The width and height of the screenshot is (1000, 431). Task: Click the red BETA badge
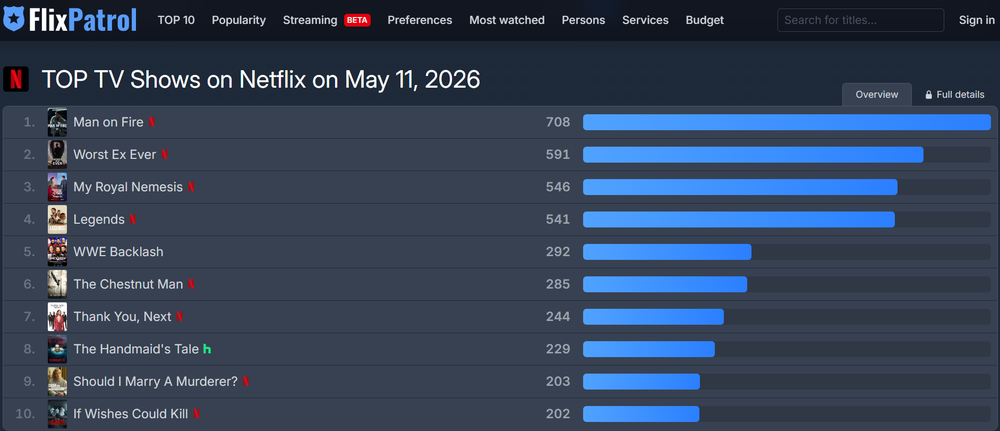357,20
